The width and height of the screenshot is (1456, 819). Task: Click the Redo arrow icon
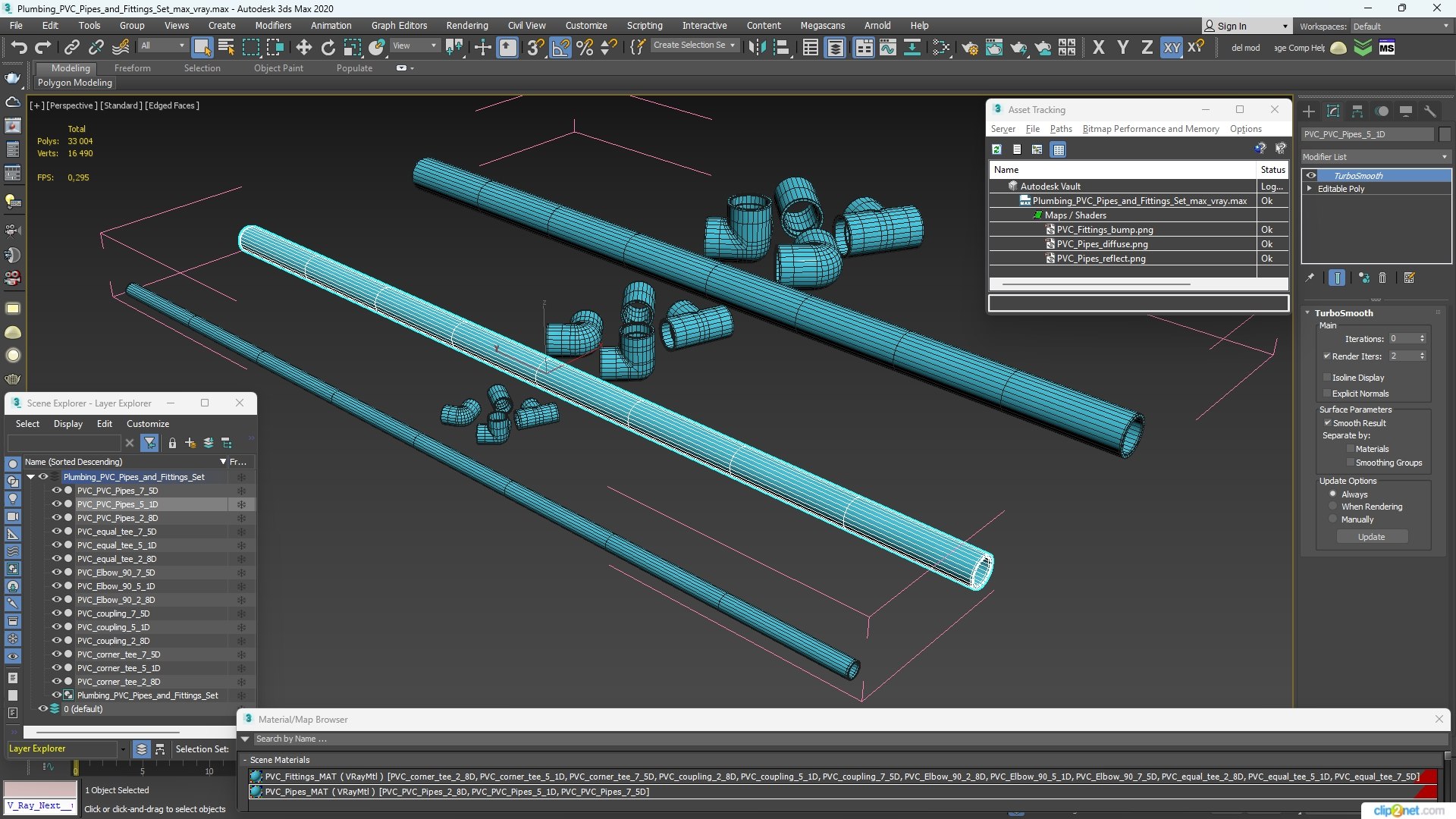click(43, 48)
